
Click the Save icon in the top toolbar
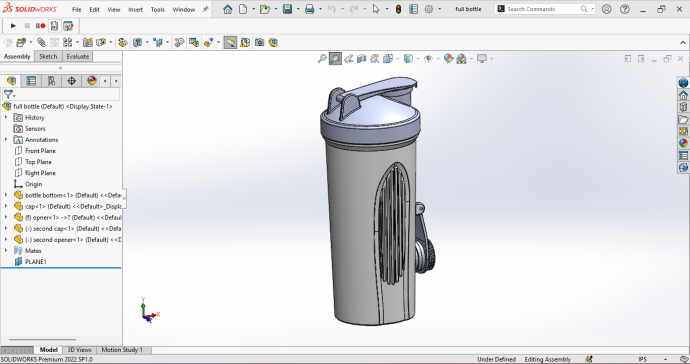(287, 9)
